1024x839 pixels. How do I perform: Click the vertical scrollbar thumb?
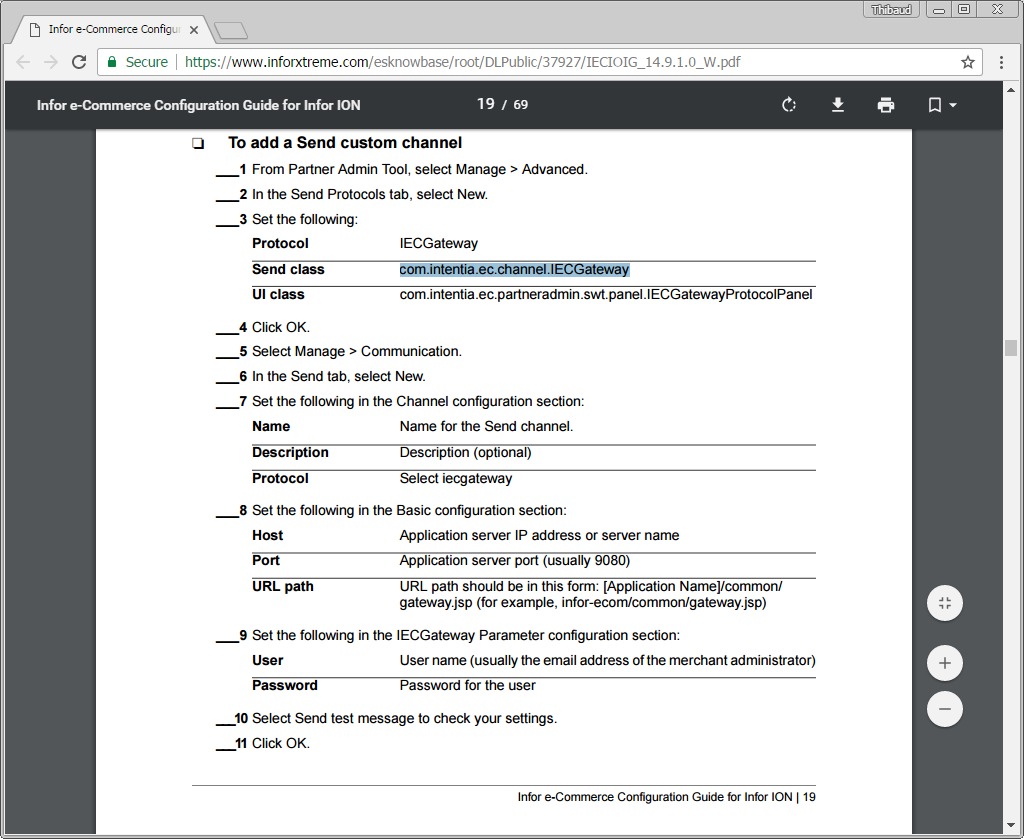pyautogui.click(x=1011, y=348)
